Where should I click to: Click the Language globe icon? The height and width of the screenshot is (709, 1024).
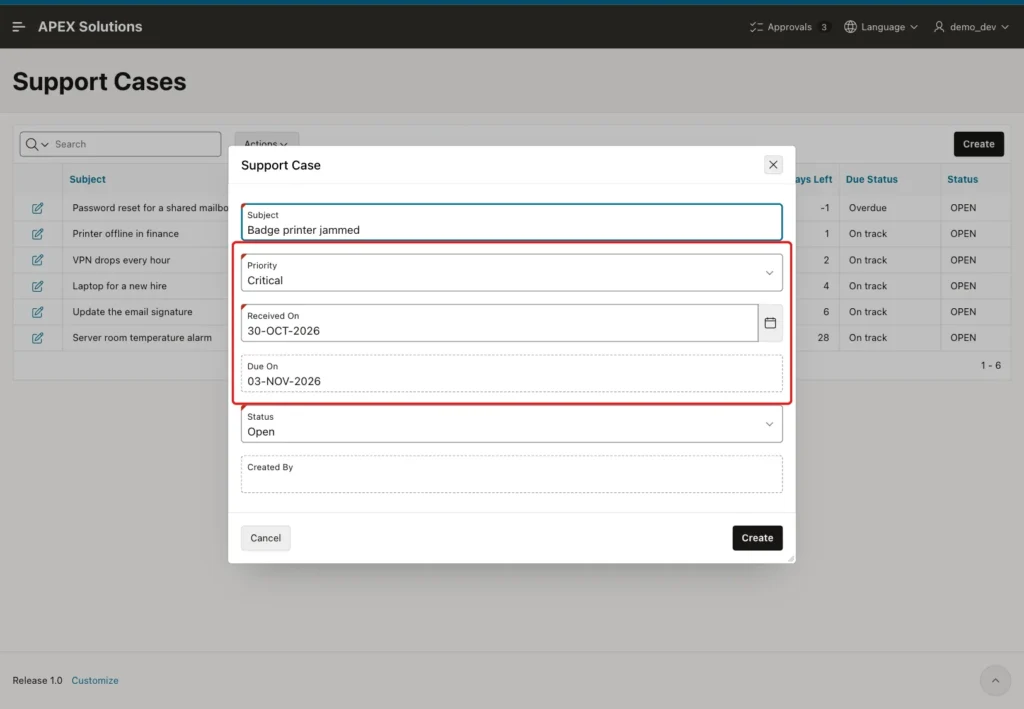click(x=850, y=27)
